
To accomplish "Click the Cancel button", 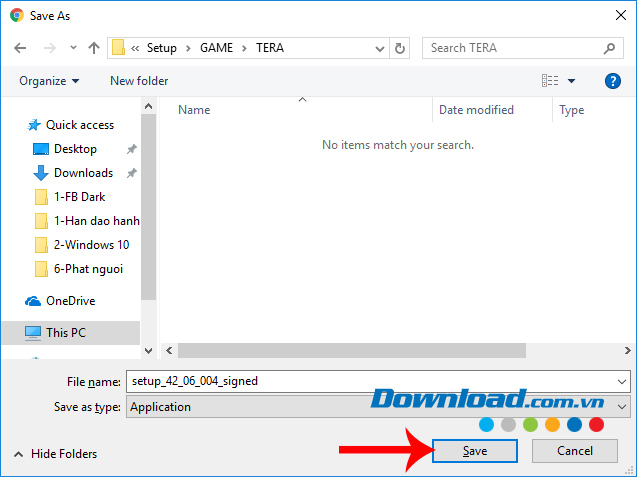I will click(574, 451).
